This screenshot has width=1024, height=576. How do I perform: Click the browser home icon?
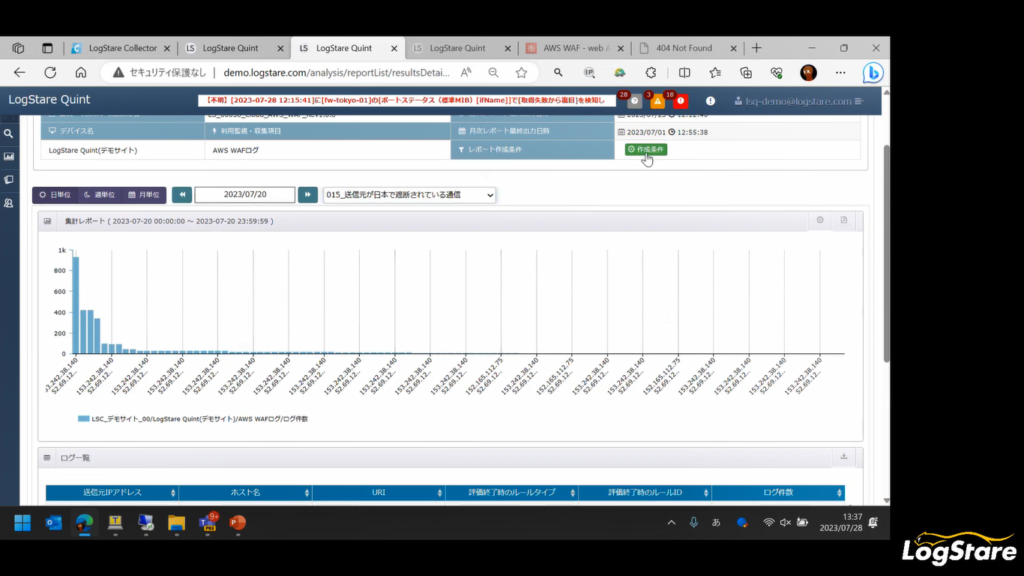(x=80, y=72)
